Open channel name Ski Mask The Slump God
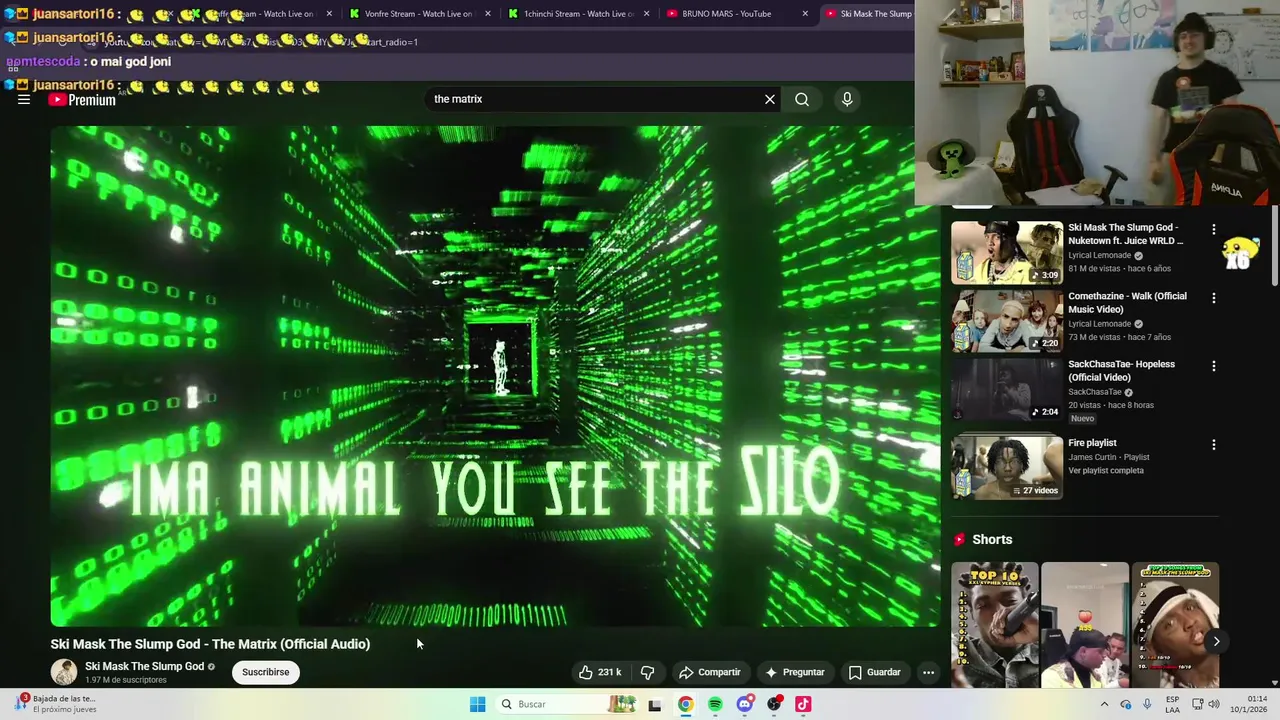Image resolution: width=1280 pixels, height=720 pixels. (x=144, y=666)
